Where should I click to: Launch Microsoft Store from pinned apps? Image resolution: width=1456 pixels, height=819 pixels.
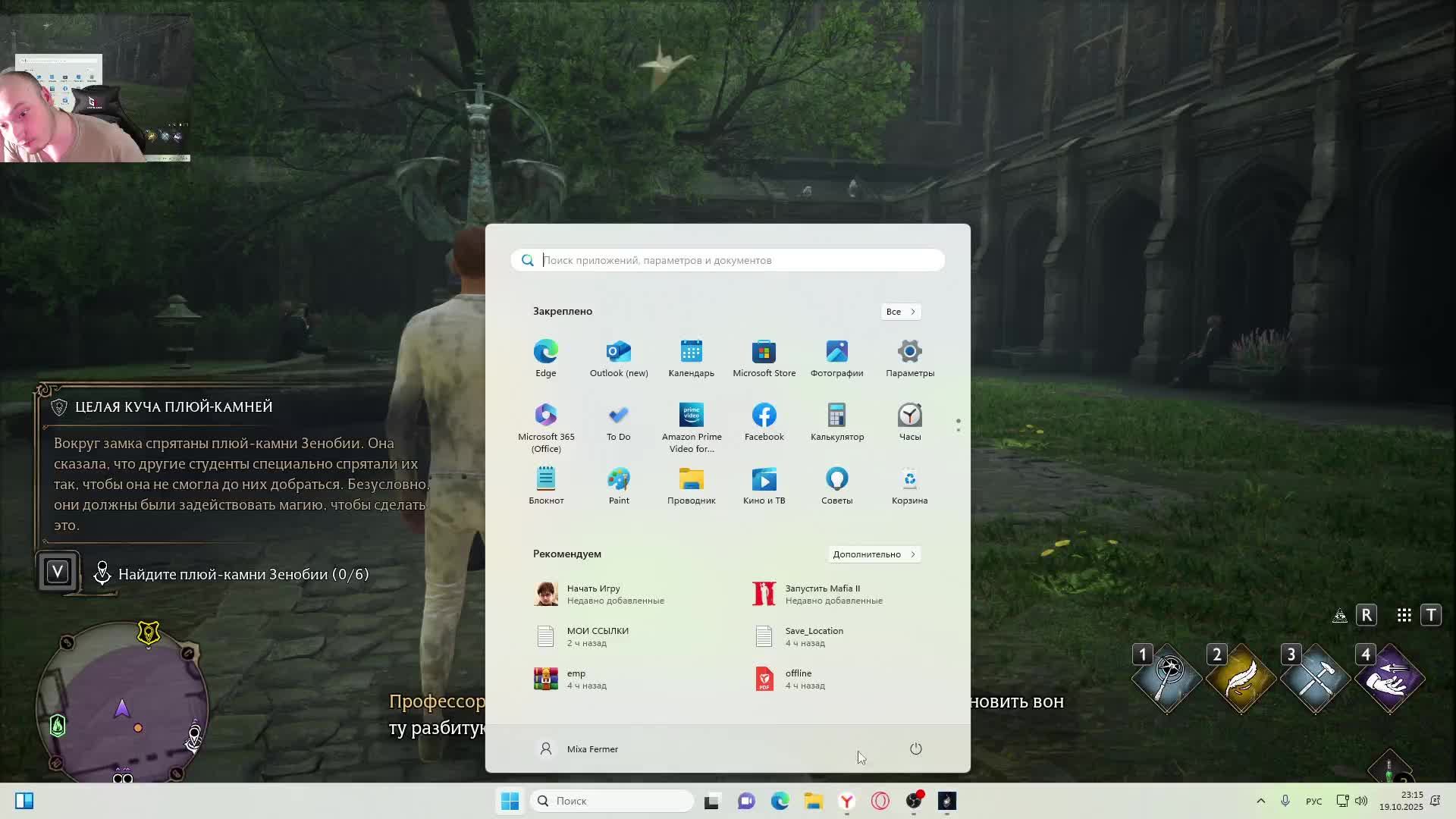(764, 358)
